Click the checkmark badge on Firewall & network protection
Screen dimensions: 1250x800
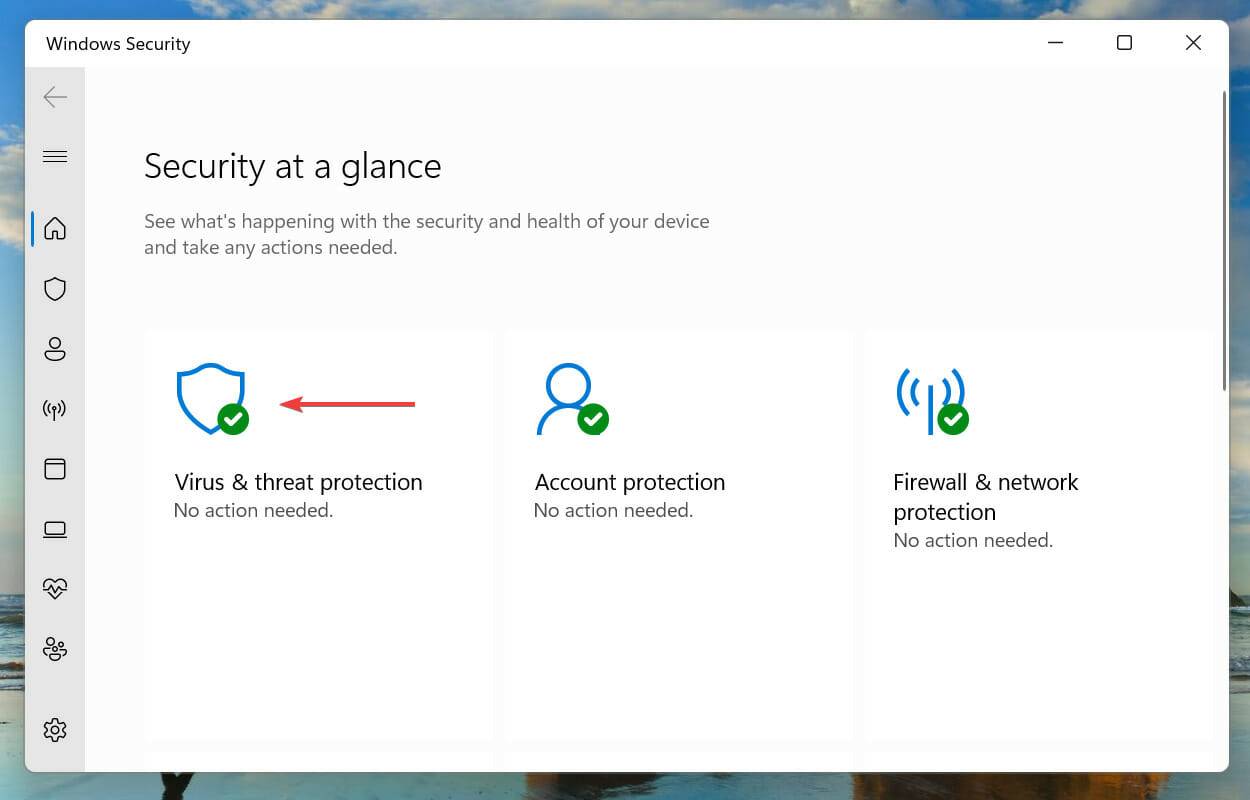point(952,420)
